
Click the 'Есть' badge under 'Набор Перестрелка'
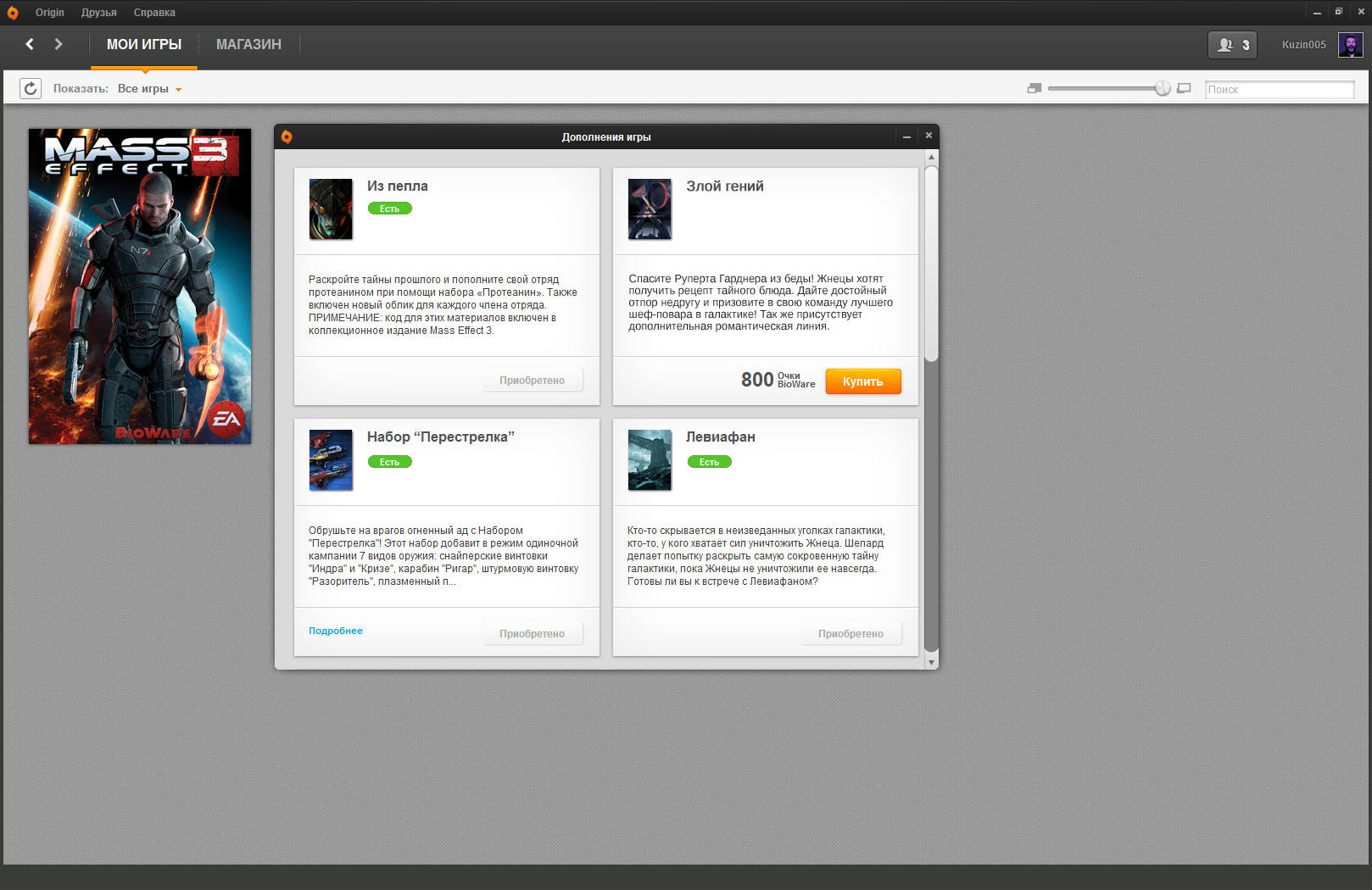(x=390, y=462)
